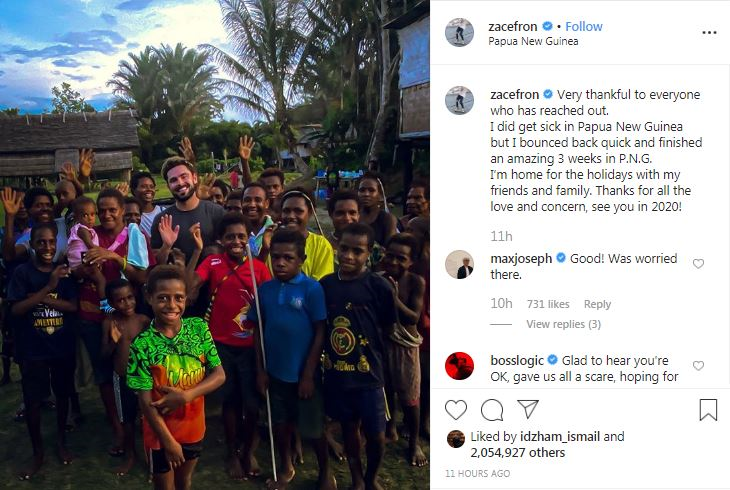The height and width of the screenshot is (490, 730).
Task: Like maxjoseph's comment heart
Action: [x=698, y=264]
